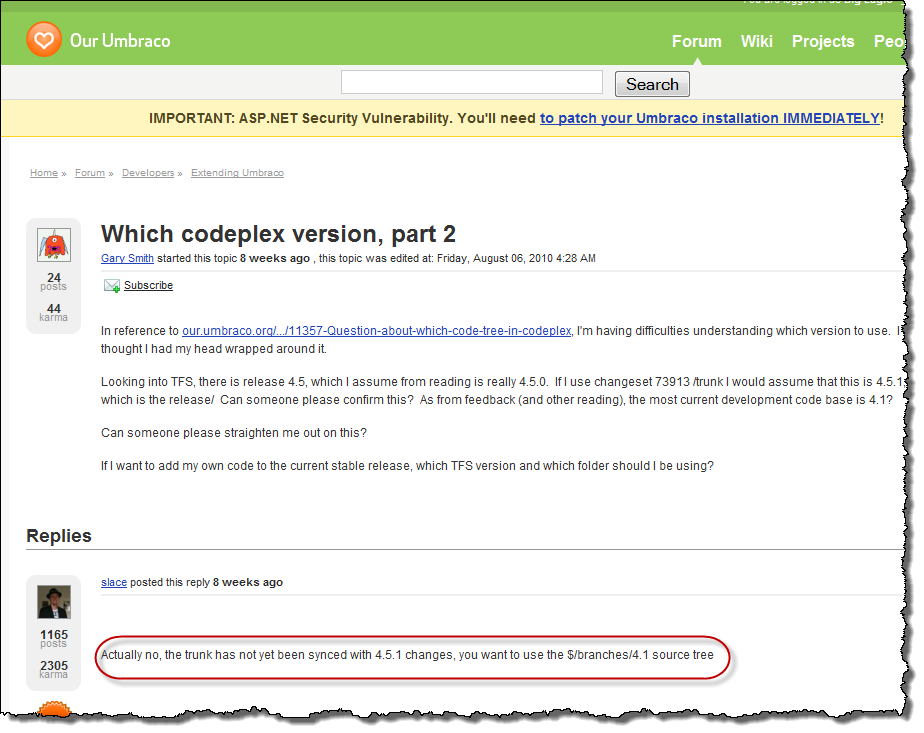Click Gary Smith's '24 posts' count
This screenshot has width=924, height=733.
tap(54, 281)
